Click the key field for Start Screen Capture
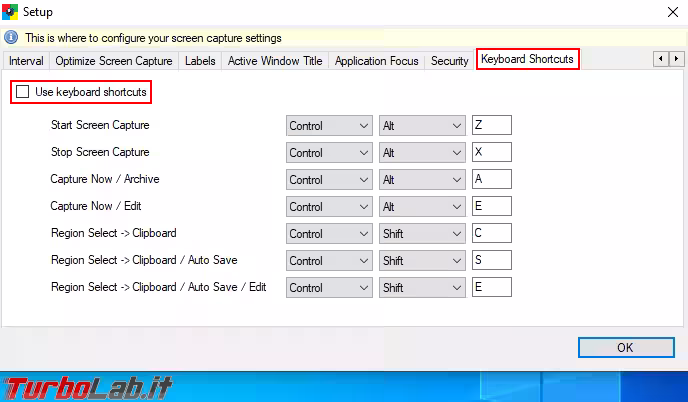This screenshot has height=402, width=688. pyautogui.click(x=491, y=126)
